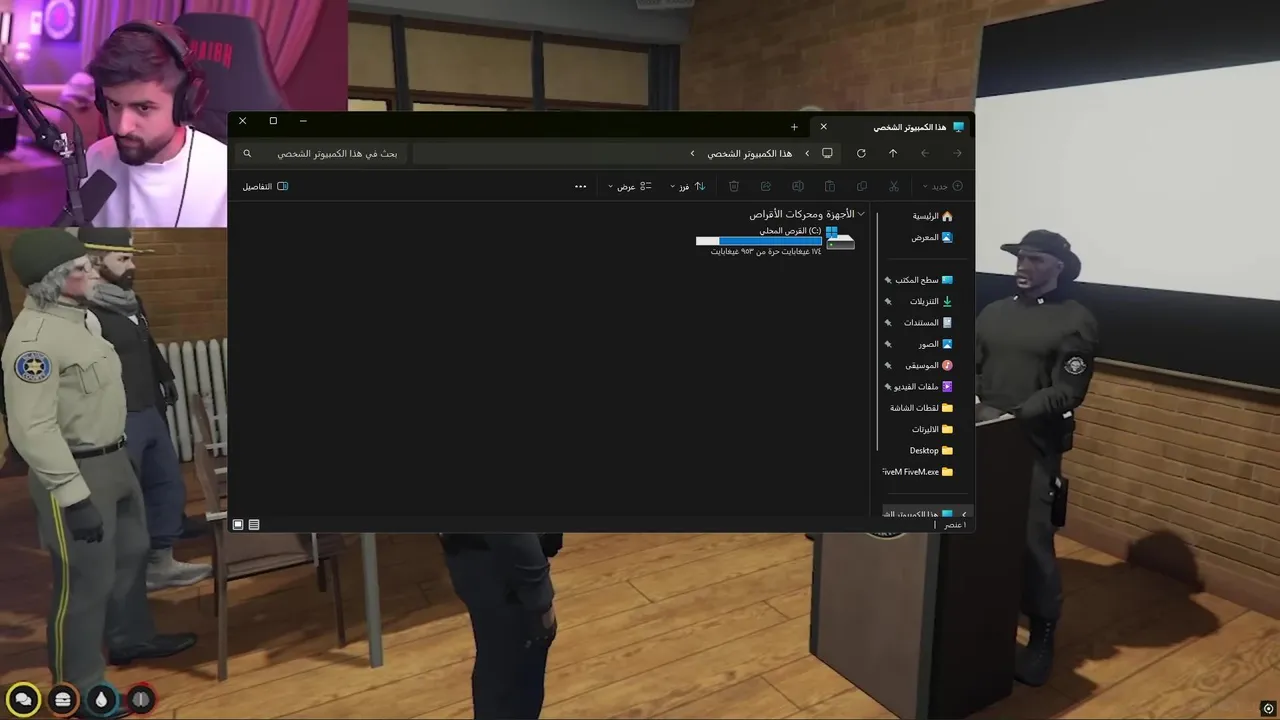The height and width of the screenshot is (720, 1280).
Task: Click the search magnifier icon
Action: [x=248, y=153]
